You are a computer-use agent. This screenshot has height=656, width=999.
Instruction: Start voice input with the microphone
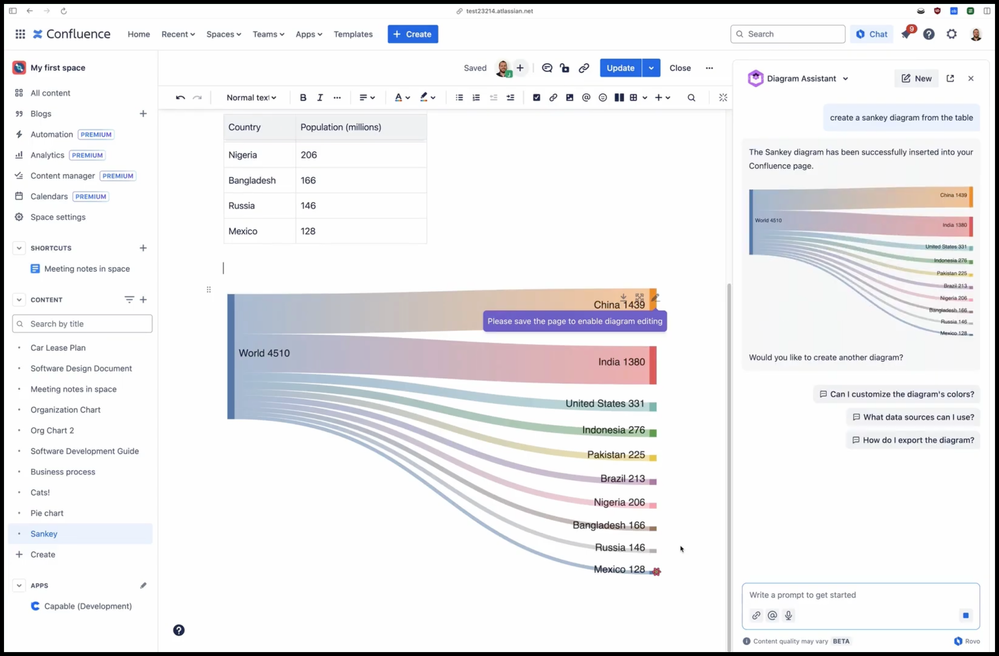(789, 615)
